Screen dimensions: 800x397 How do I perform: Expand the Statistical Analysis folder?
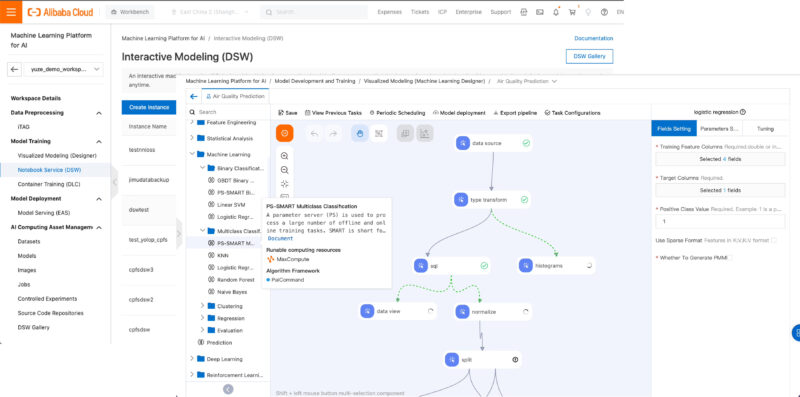(192, 138)
